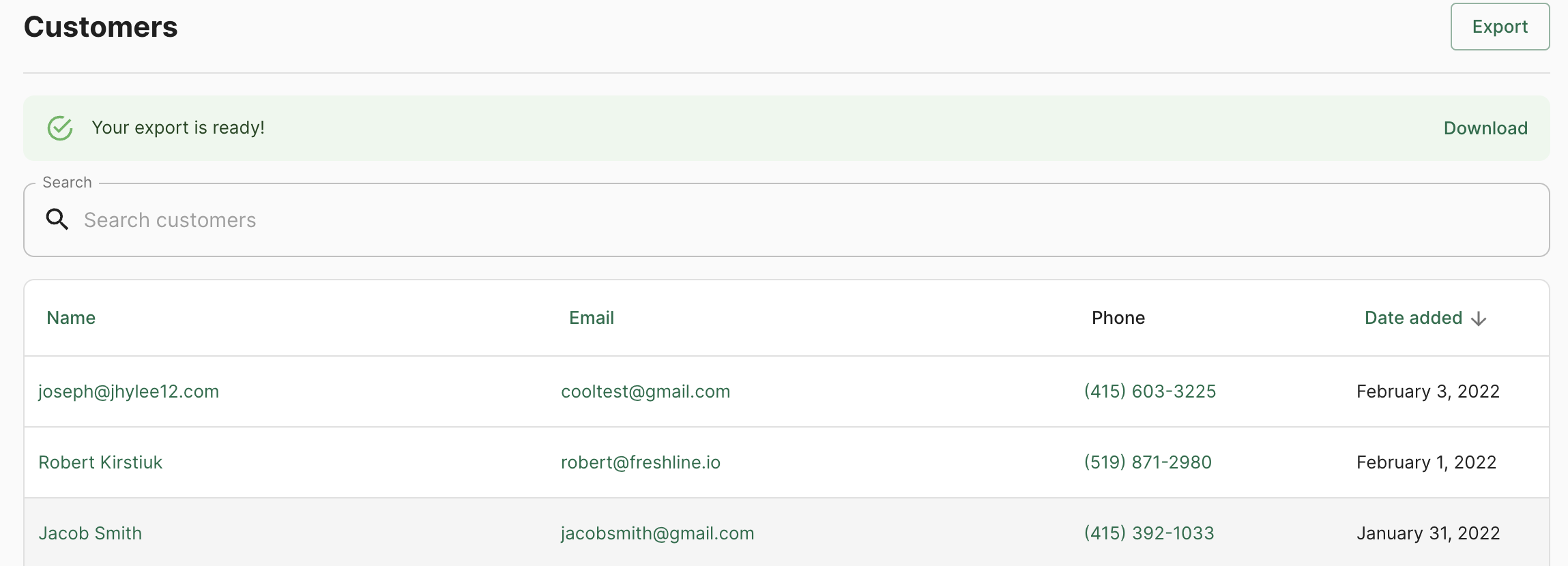The image size is (1568, 566).
Task: Click email jacobsmith@gmail.com
Action: (x=658, y=533)
